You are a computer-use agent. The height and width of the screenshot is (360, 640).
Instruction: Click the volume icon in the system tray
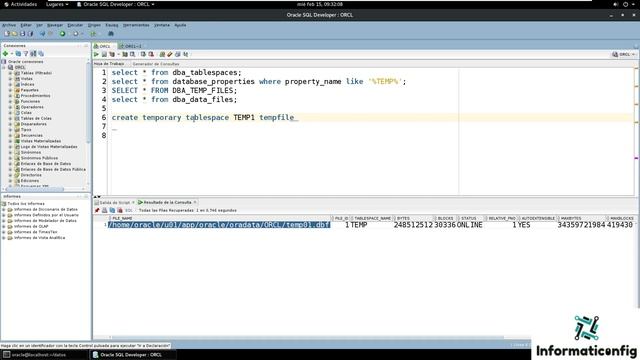(615, 4)
